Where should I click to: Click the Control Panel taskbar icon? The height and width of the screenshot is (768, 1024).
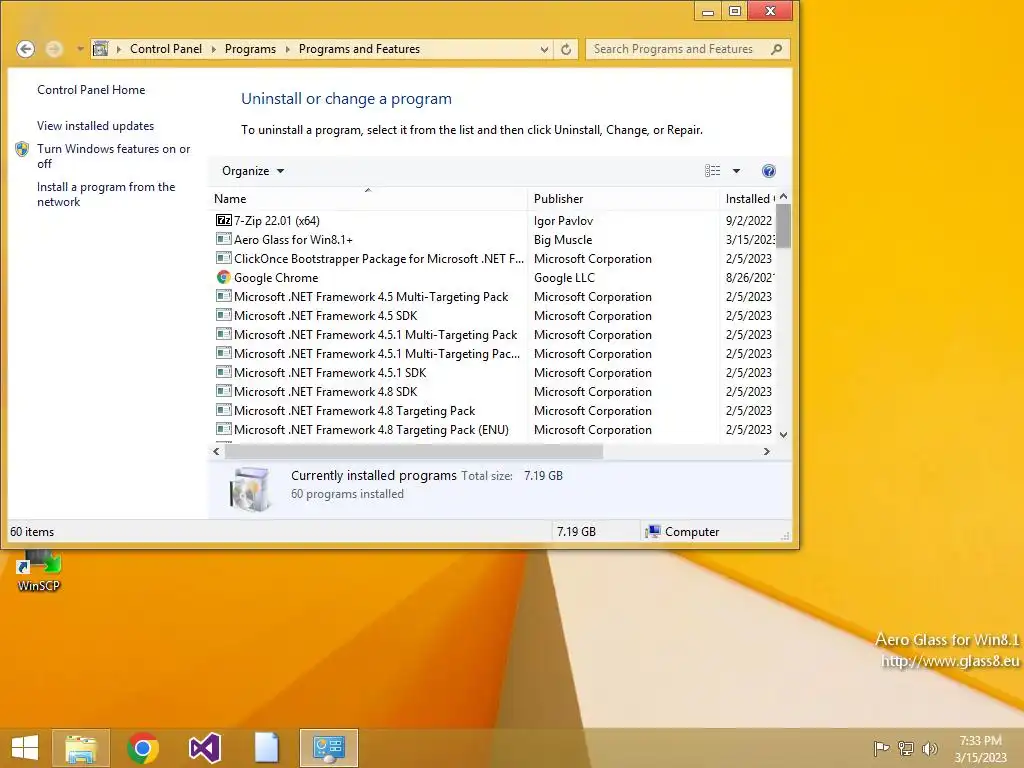[328, 748]
